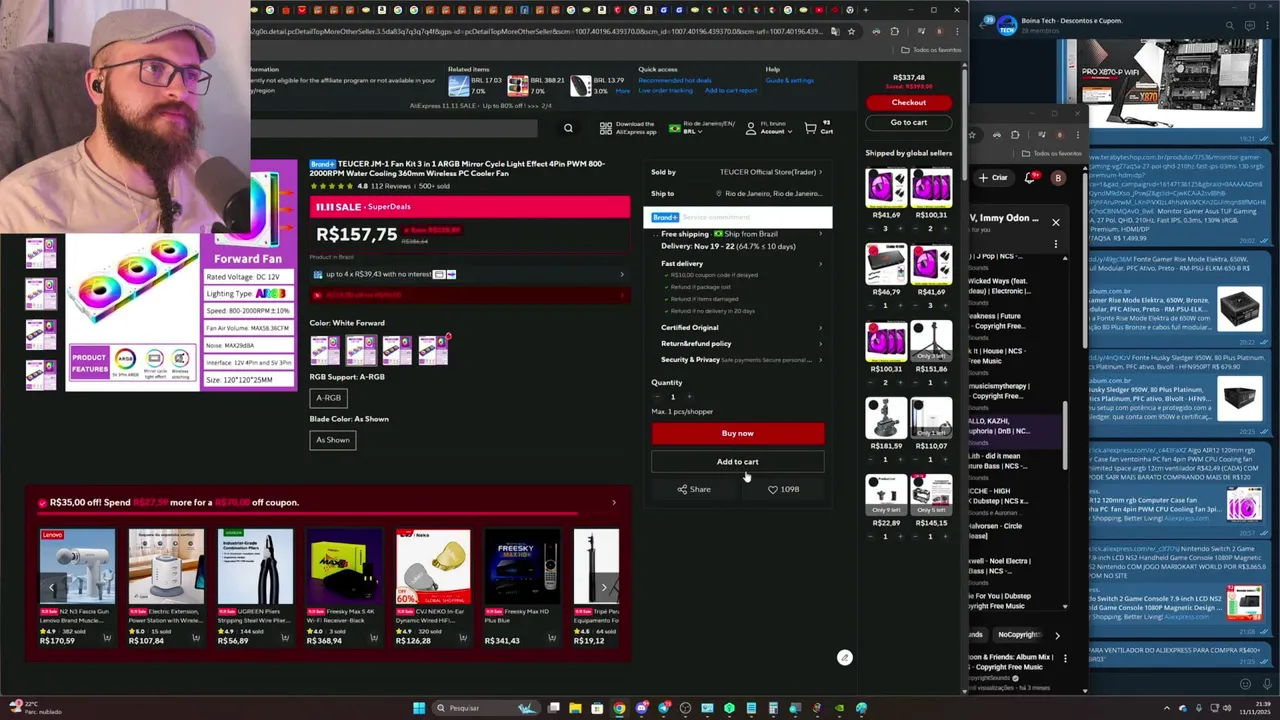Open the cart icon in AliExpress header
Screen dimensions: 1280x720
click(810, 128)
